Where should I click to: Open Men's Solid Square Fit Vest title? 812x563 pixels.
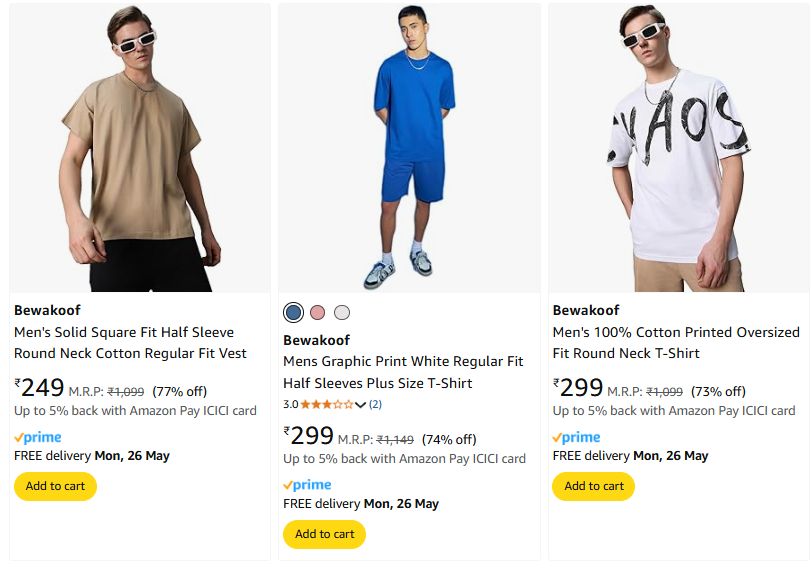tap(130, 343)
